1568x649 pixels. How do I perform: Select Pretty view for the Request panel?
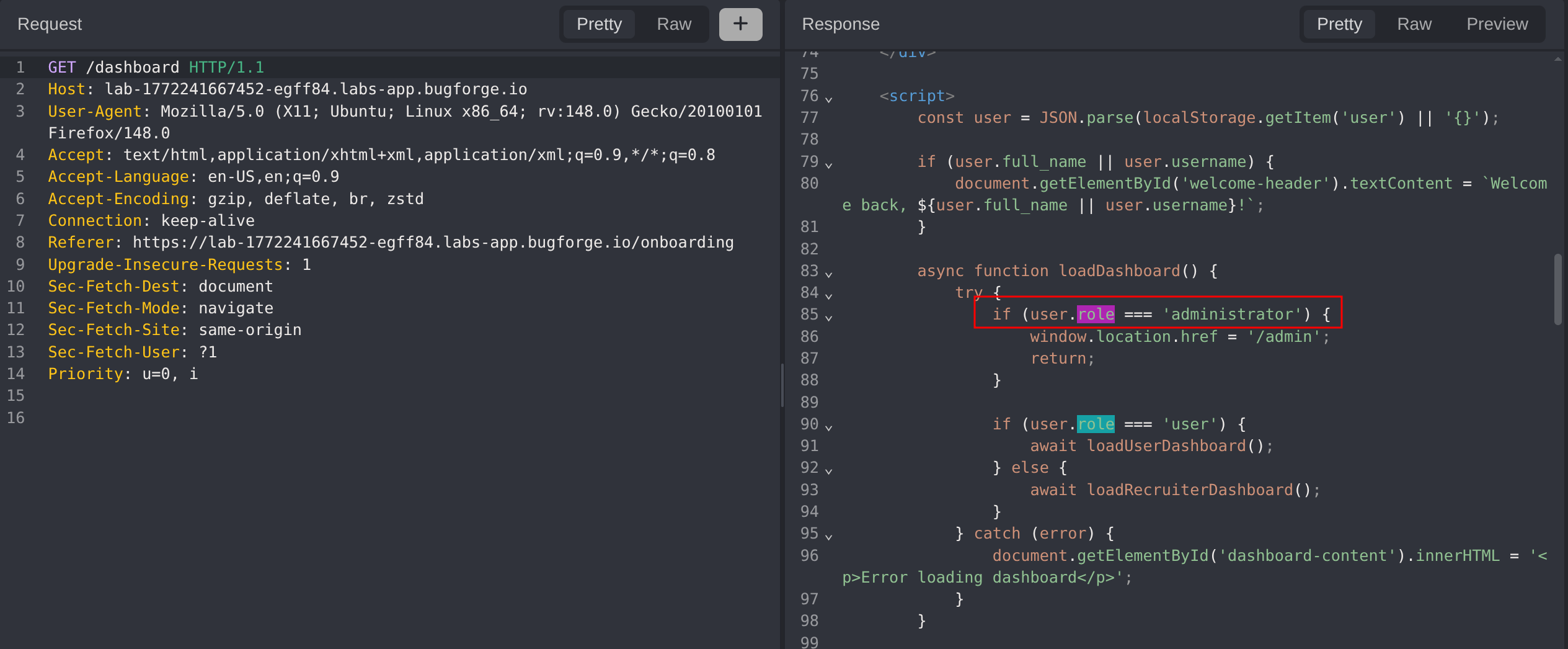tap(598, 24)
